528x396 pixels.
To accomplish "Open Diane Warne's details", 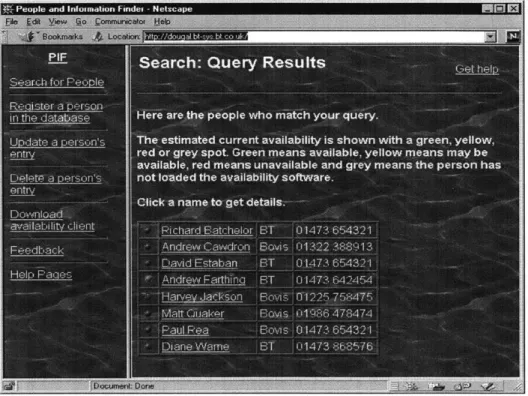I will [x=195, y=346].
